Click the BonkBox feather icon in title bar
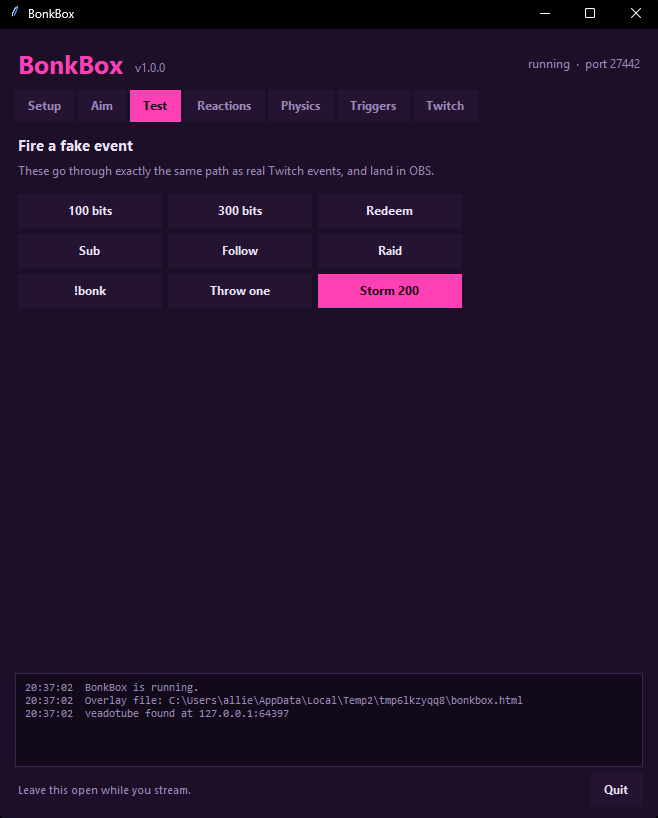Image resolution: width=658 pixels, height=818 pixels. click(x=15, y=12)
